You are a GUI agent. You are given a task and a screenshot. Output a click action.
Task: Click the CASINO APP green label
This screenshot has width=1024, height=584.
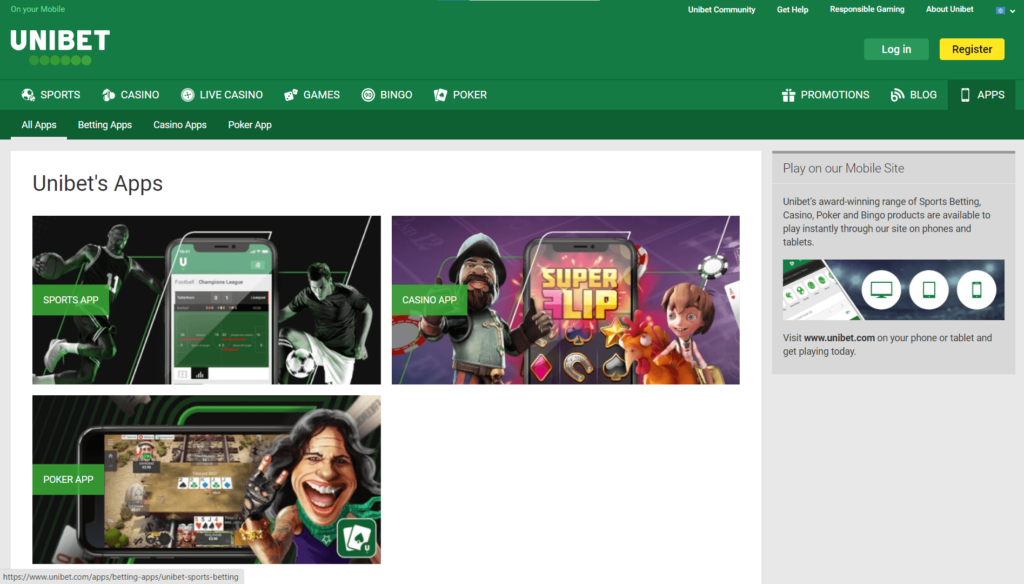(430, 300)
